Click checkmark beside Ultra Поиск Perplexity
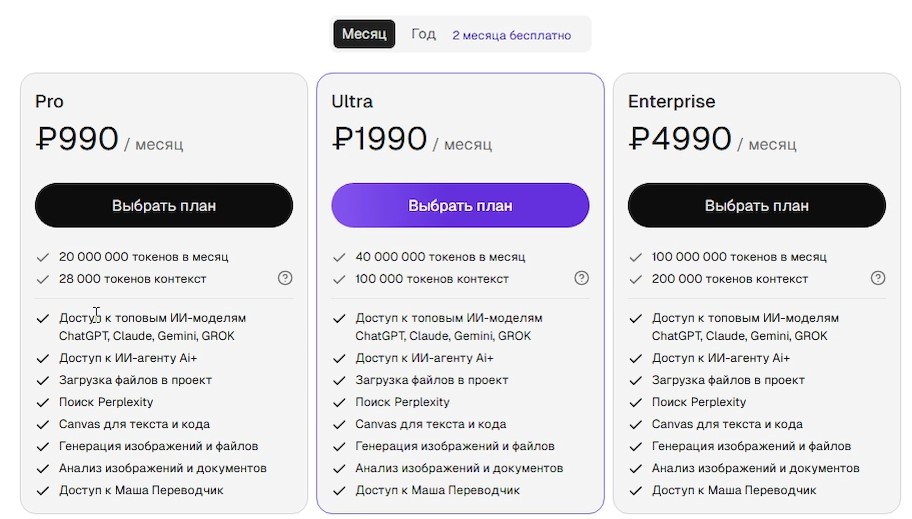 [x=339, y=402]
